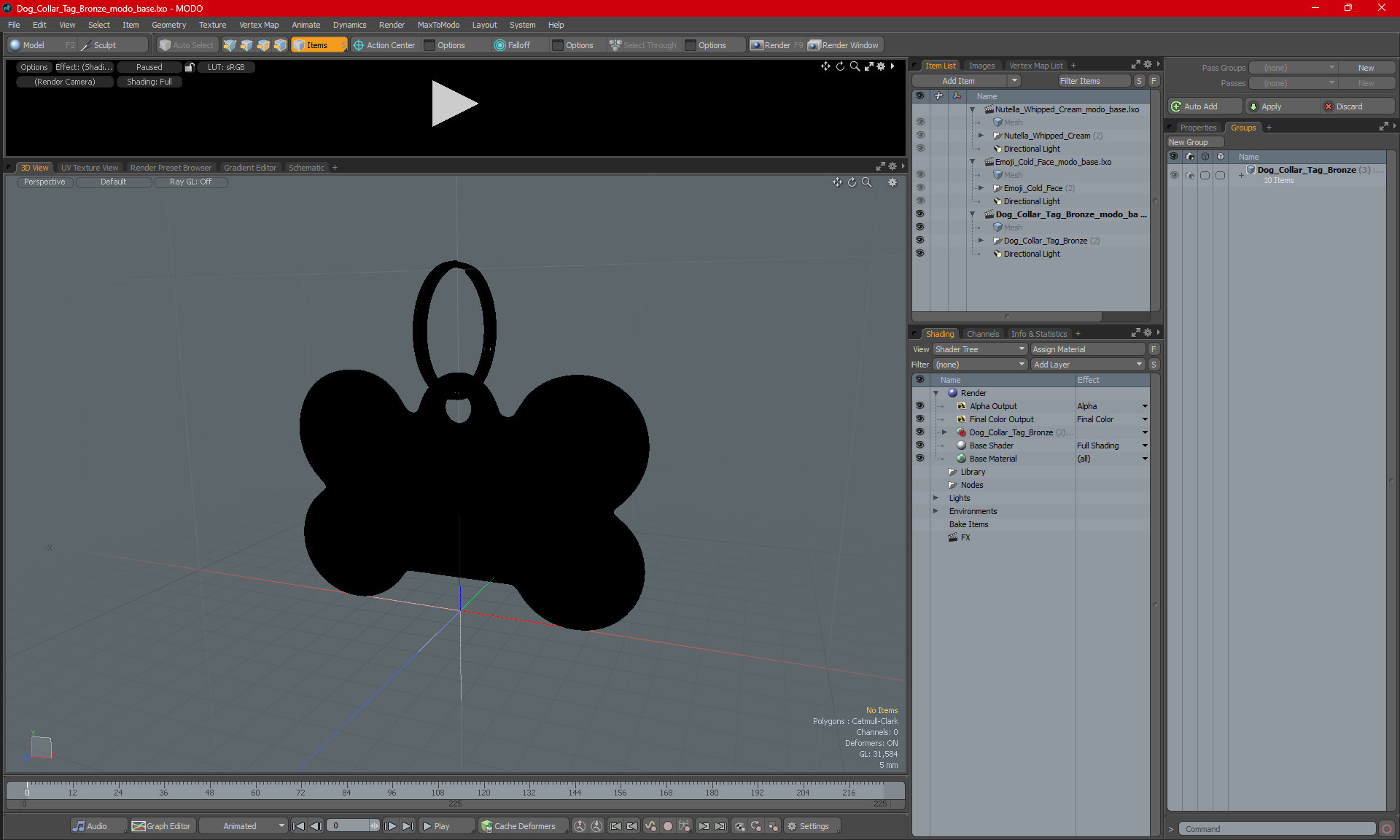
Task: Switch to the Channels tab
Action: click(983, 334)
